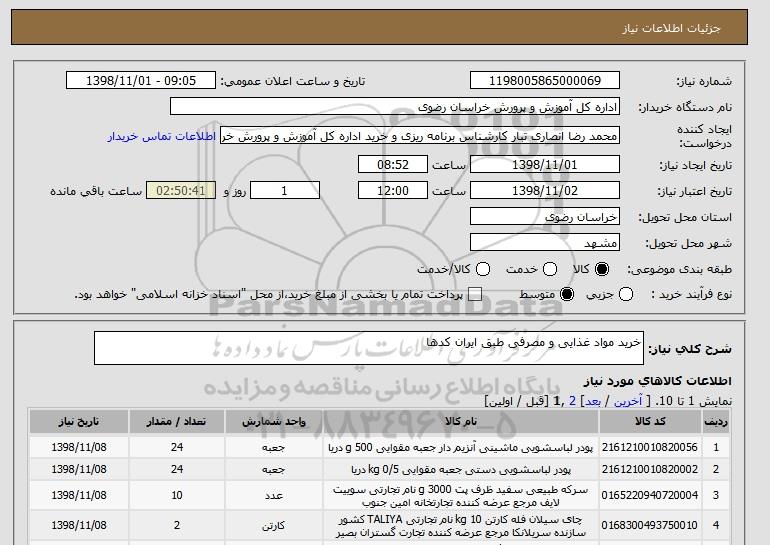Click product code 0168300493750010

pos(650,525)
